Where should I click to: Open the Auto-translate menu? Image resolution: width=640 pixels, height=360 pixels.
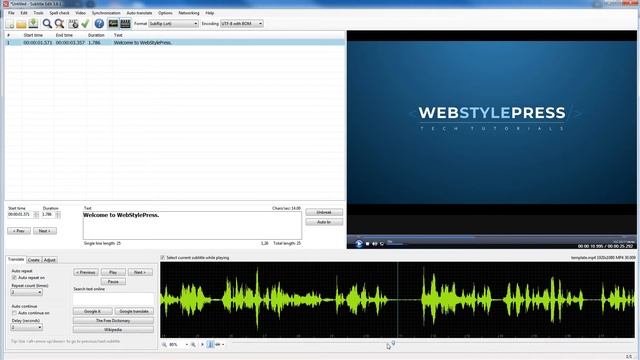click(139, 13)
